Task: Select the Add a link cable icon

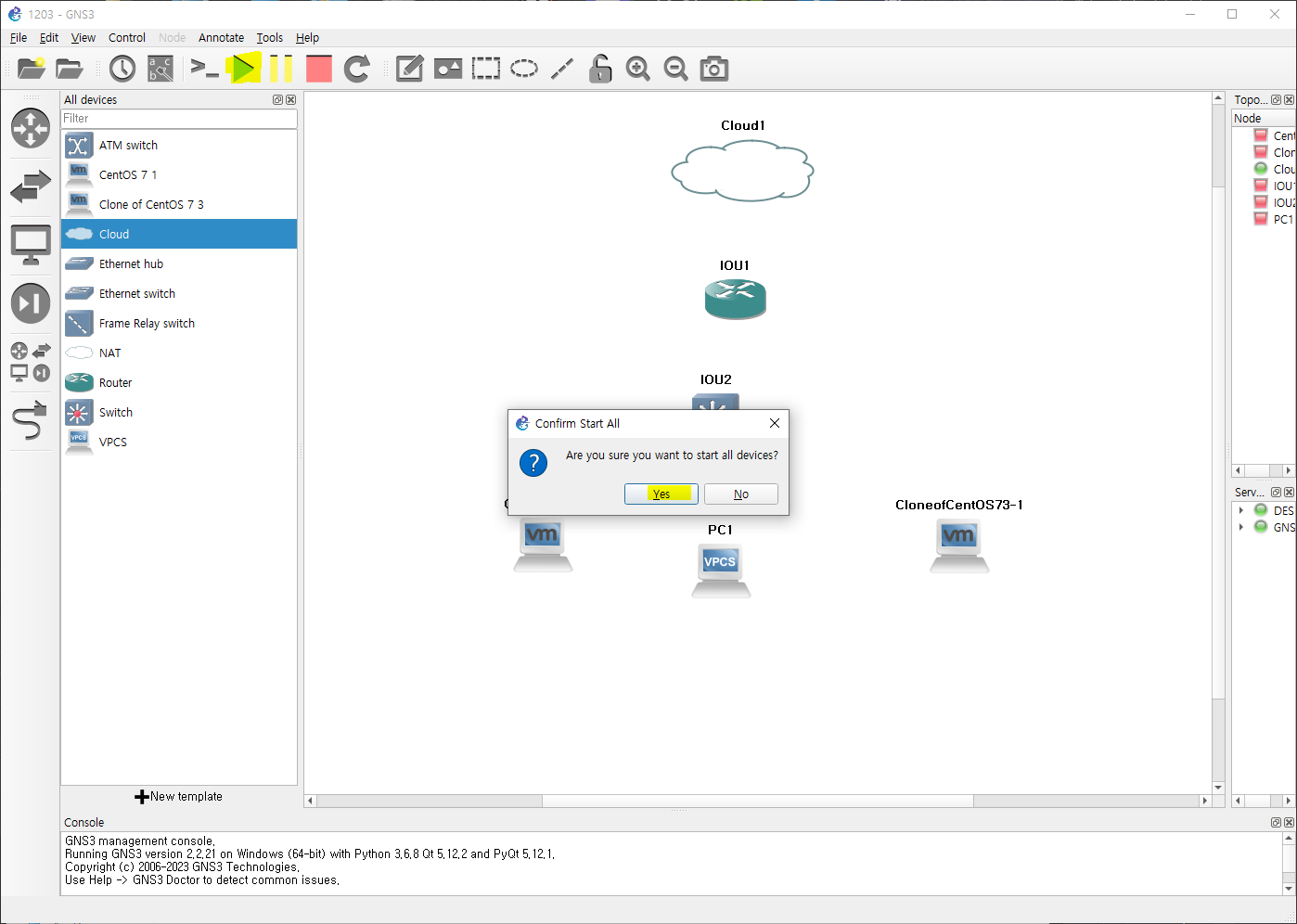Action: tap(31, 420)
